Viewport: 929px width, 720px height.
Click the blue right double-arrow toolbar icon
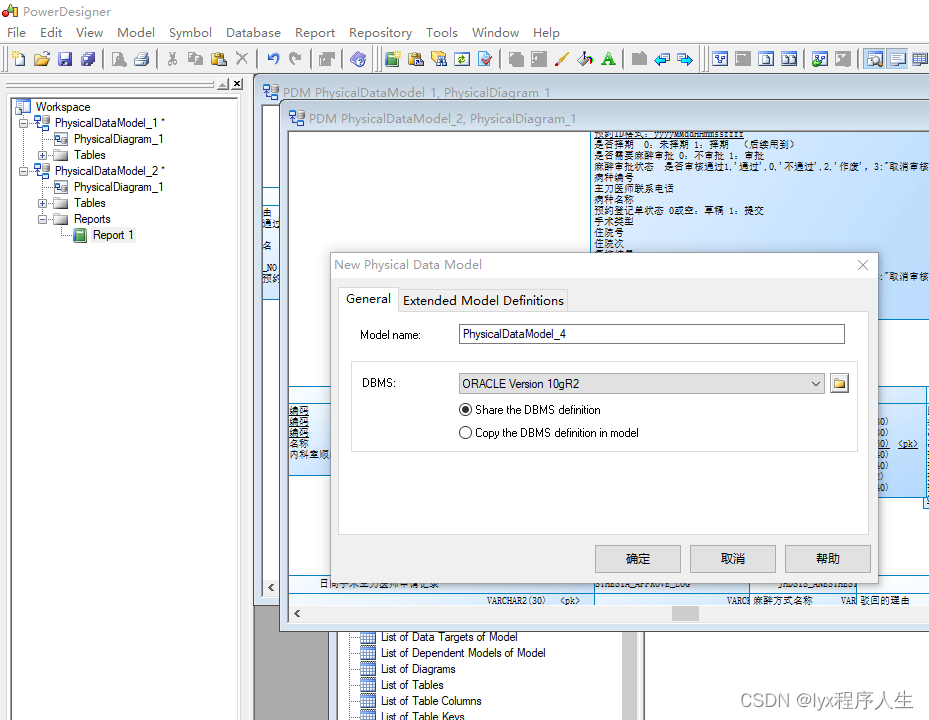tap(685, 59)
